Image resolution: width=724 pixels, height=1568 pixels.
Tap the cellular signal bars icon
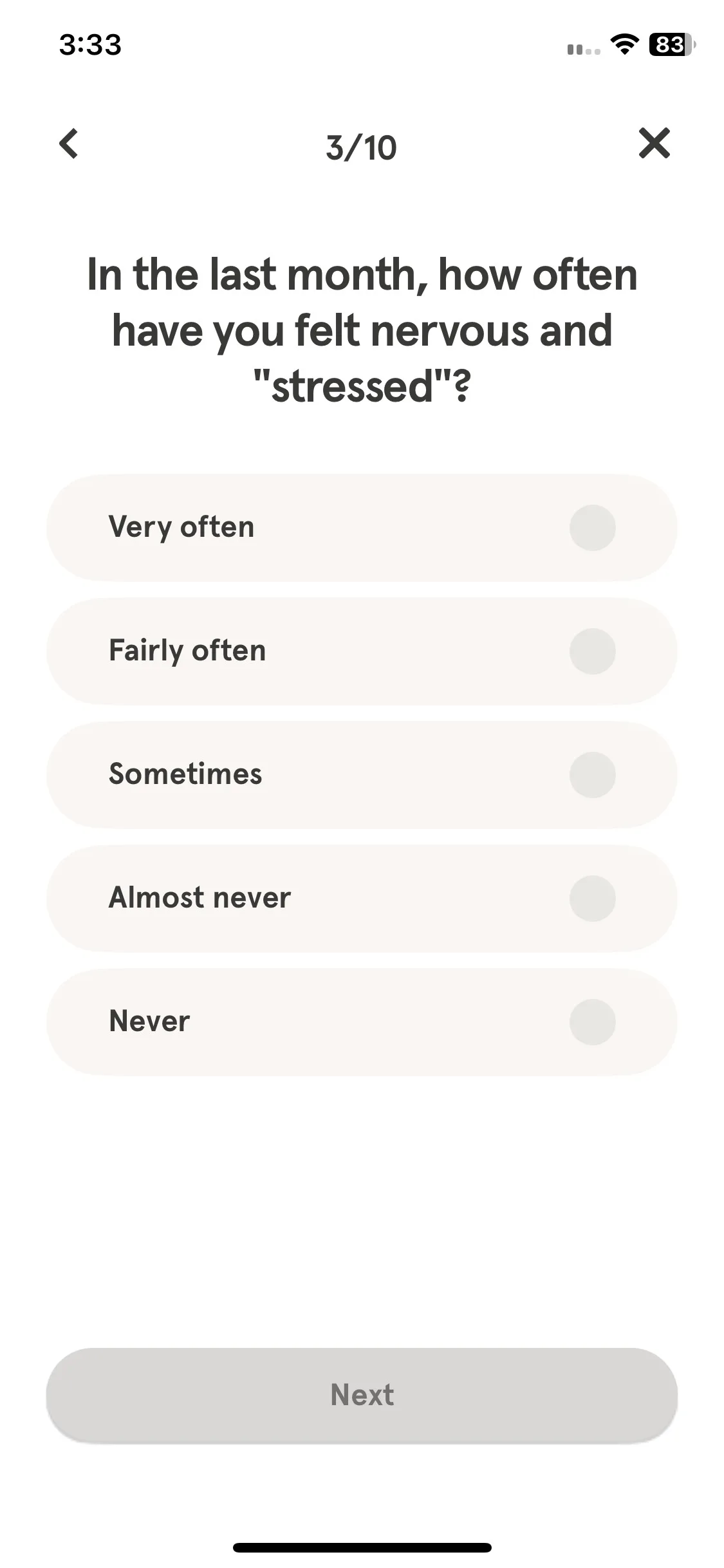[x=584, y=49]
